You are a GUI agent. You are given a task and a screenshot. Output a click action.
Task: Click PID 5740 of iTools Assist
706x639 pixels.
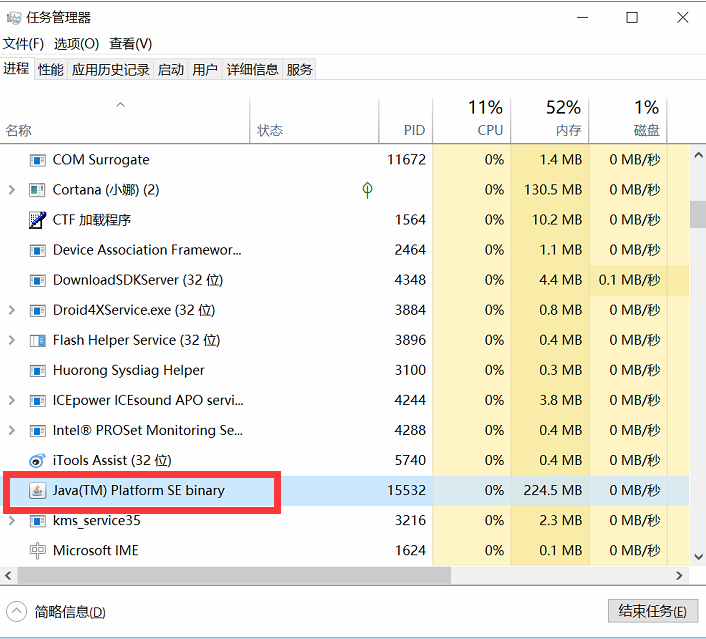point(410,460)
